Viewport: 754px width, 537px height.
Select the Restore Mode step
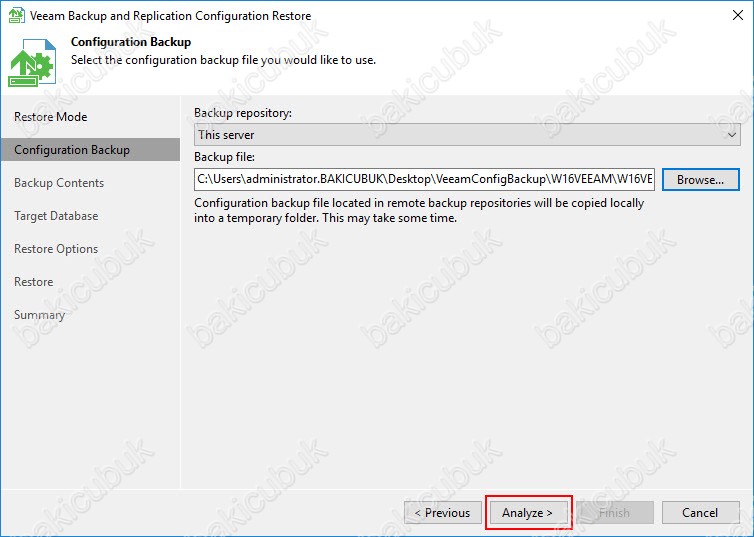point(50,117)
